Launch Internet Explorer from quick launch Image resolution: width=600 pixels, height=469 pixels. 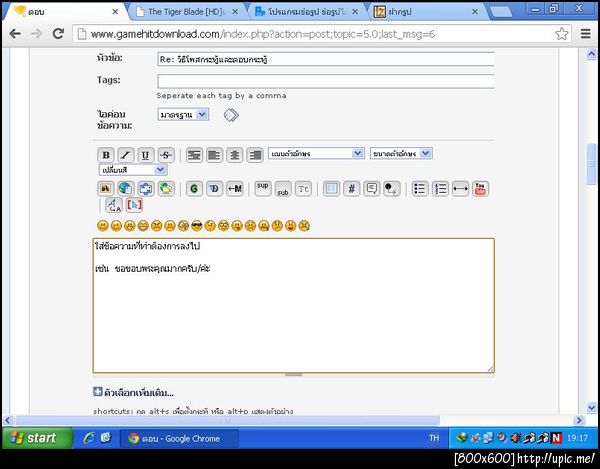click(89, 438)
